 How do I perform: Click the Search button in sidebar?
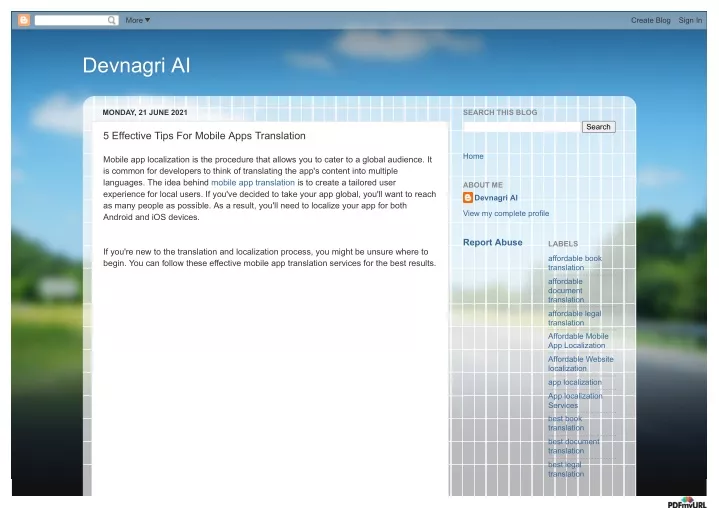tap(598, 127)
